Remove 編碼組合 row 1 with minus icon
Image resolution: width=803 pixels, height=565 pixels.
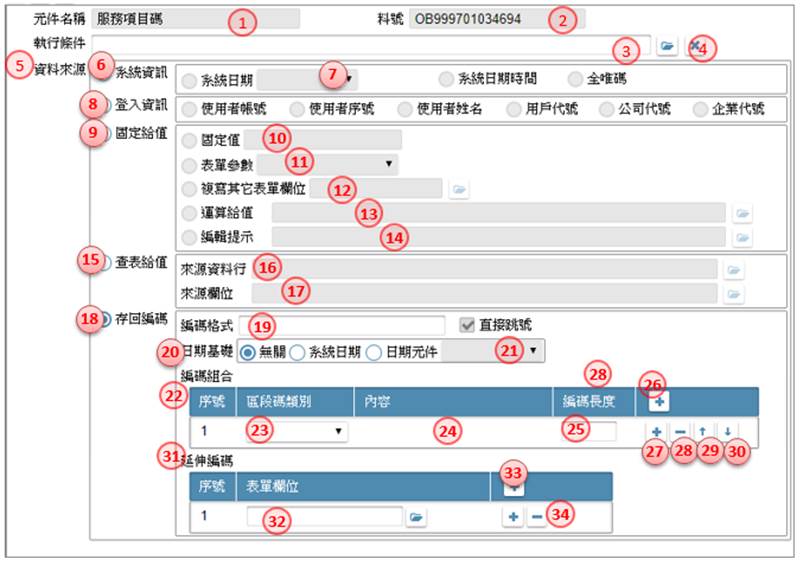point(680,432)
